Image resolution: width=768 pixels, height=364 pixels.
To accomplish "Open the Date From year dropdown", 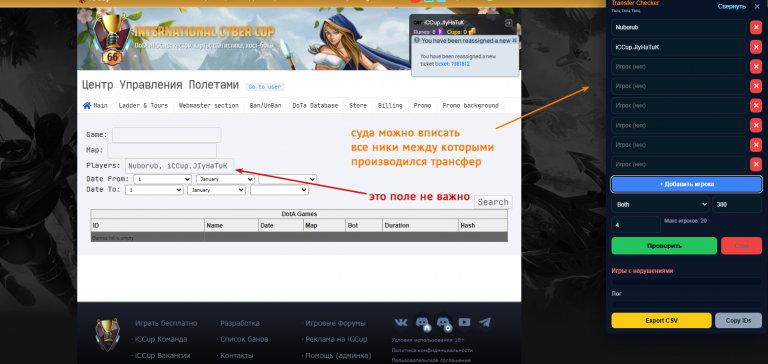I will coord(288,179).
